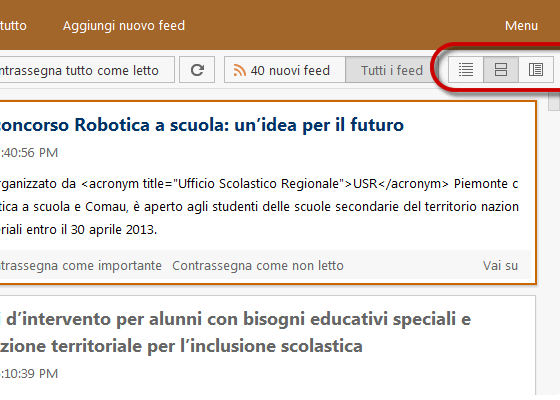Open Aggiungi nuovo feed
The image size is (560, 400).
124,26
